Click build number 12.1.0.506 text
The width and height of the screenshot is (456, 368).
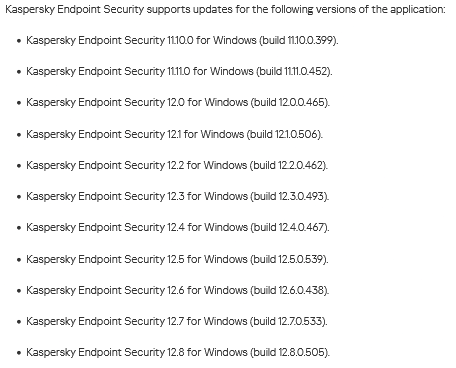click(x=296, y=134)
